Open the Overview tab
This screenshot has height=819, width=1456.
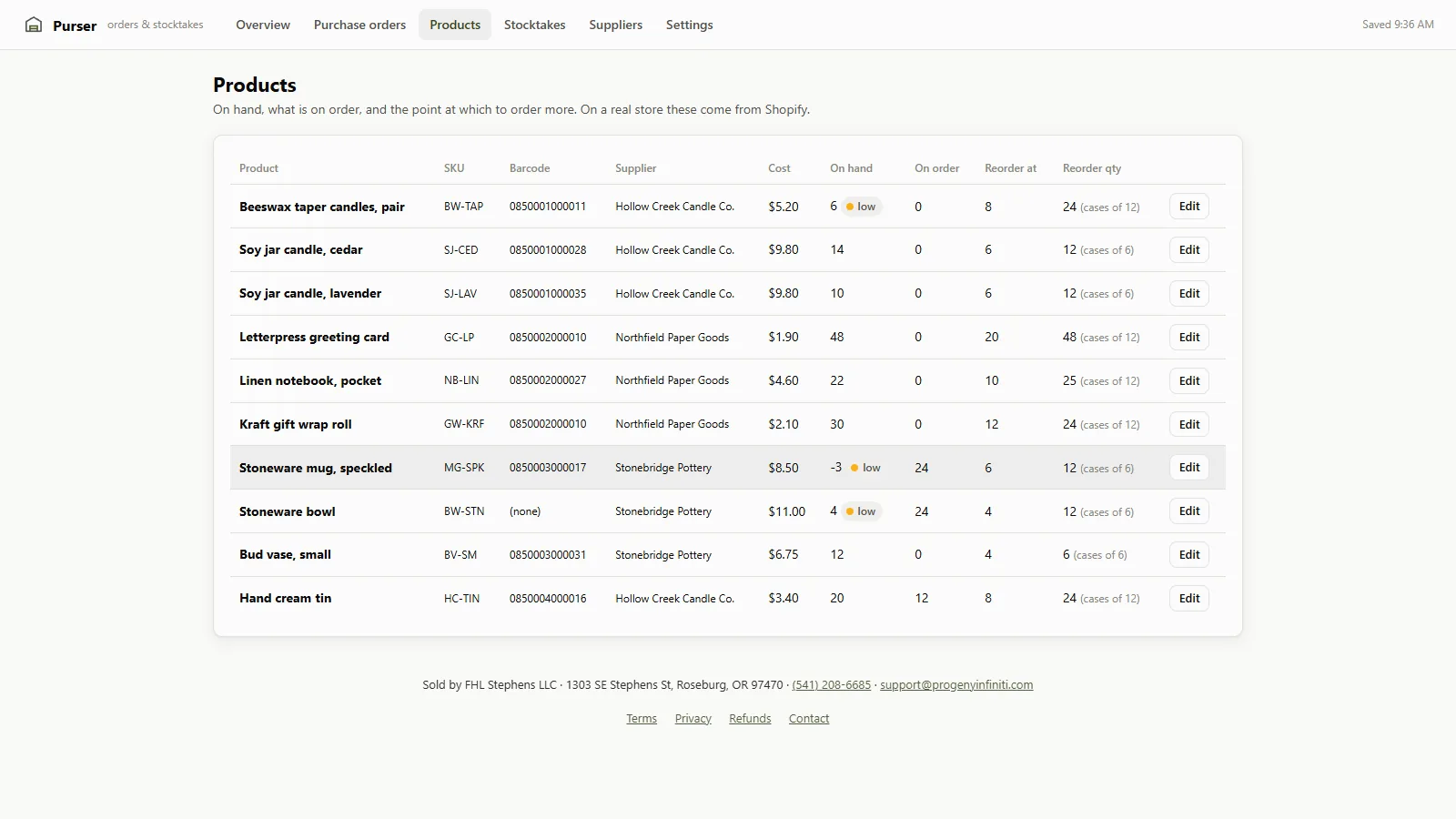click(263, 25)
